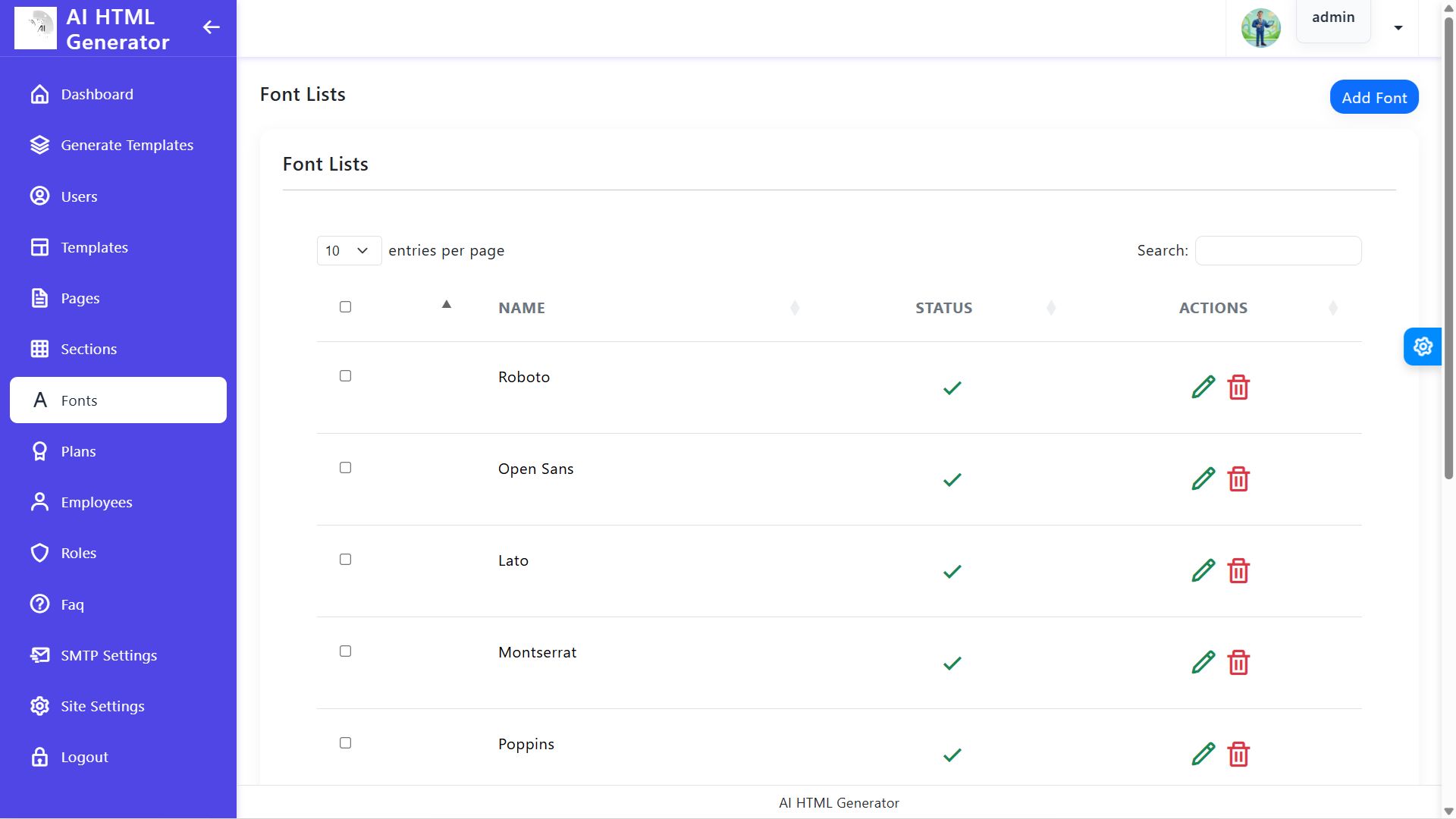Click the edit pencil icon for Lato
Image resolution: width=1456 pixels, height=819 pixels.
tap(1203, 571)
